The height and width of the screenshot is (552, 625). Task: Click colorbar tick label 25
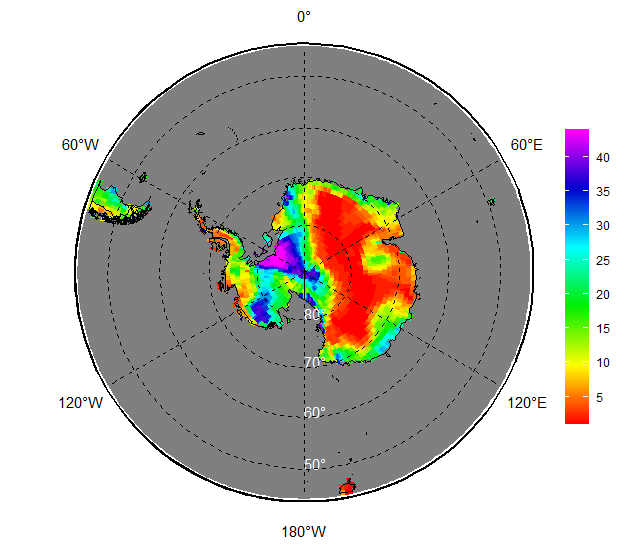(x=603, y=261)
